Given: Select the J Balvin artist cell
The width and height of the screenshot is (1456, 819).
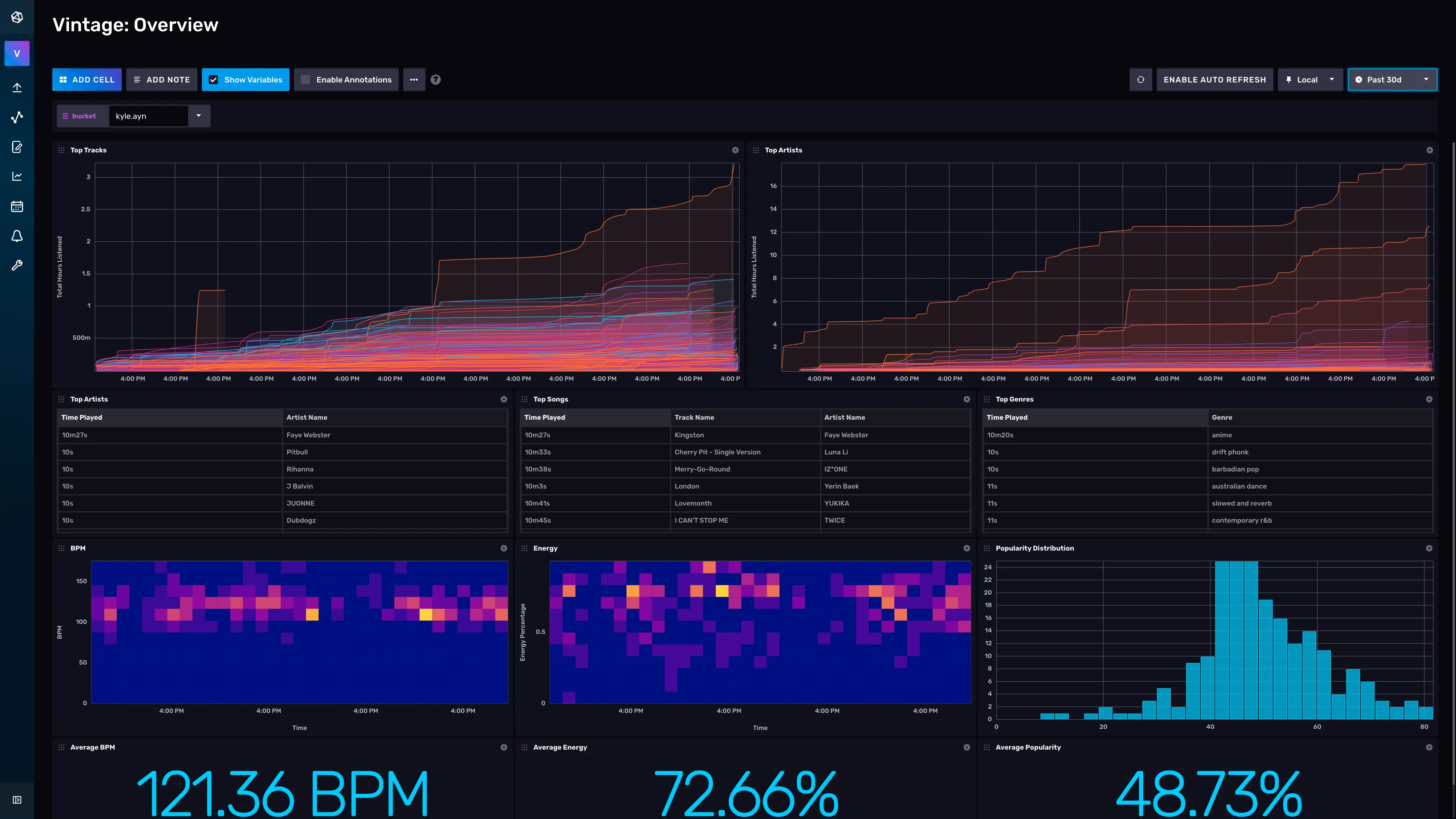Looking at the screenshot, I should click(x=394, y=486).
